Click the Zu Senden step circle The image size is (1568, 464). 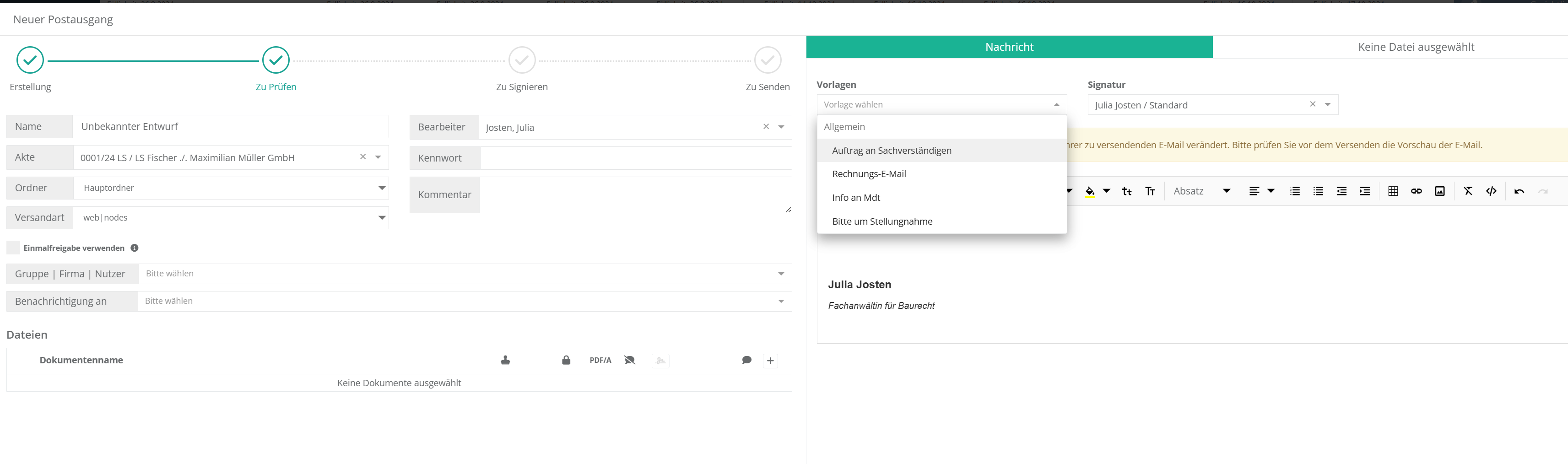point(768,60)
